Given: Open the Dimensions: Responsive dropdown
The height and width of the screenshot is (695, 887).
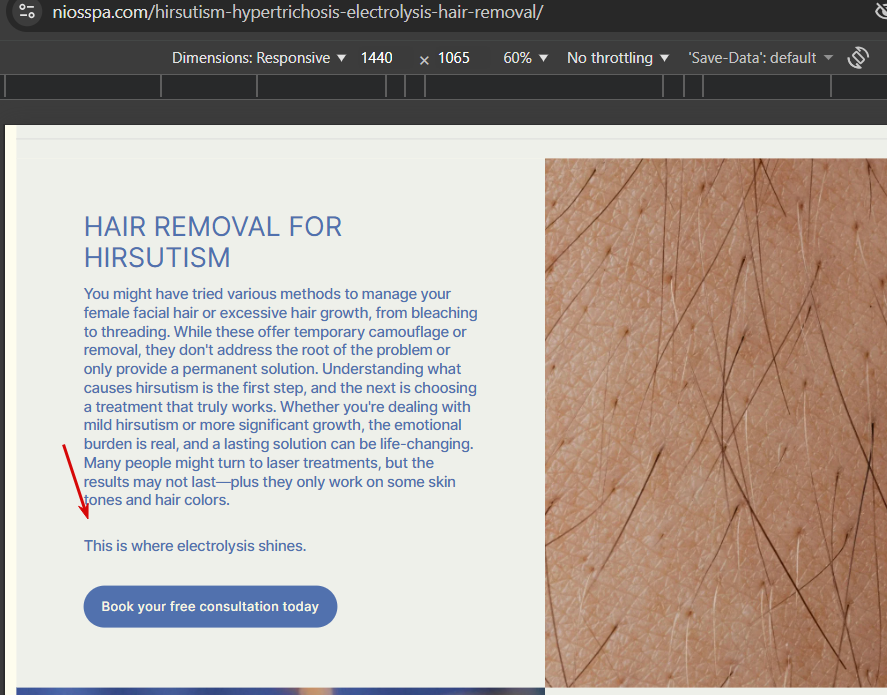Looking at the screenshot, I should click(259, 58).
